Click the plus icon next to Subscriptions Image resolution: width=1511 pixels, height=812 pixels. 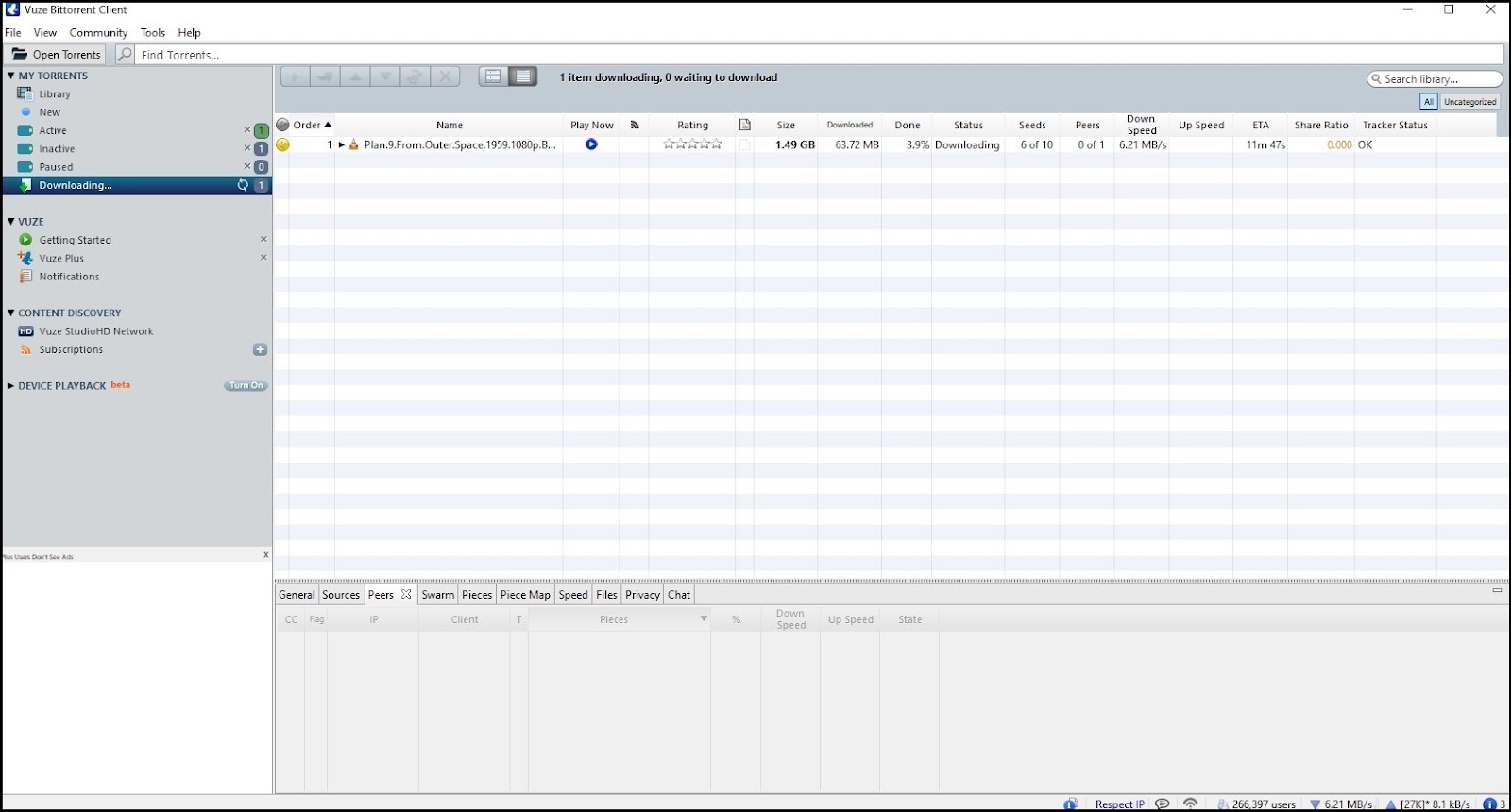[261, 349]
